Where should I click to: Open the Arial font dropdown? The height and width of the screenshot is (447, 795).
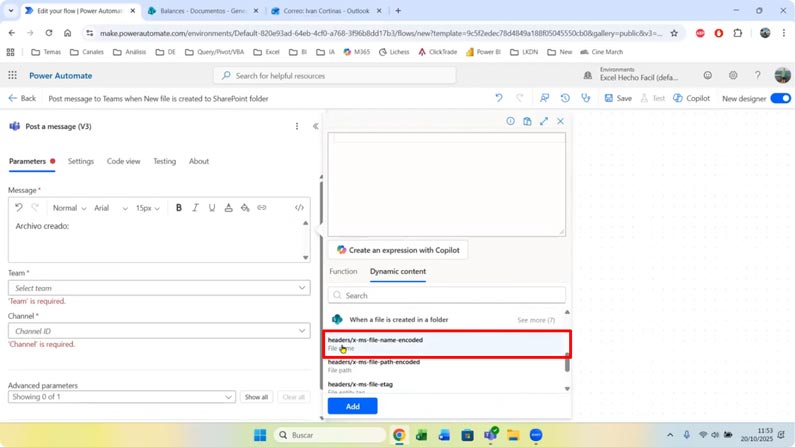pos(111,208)
